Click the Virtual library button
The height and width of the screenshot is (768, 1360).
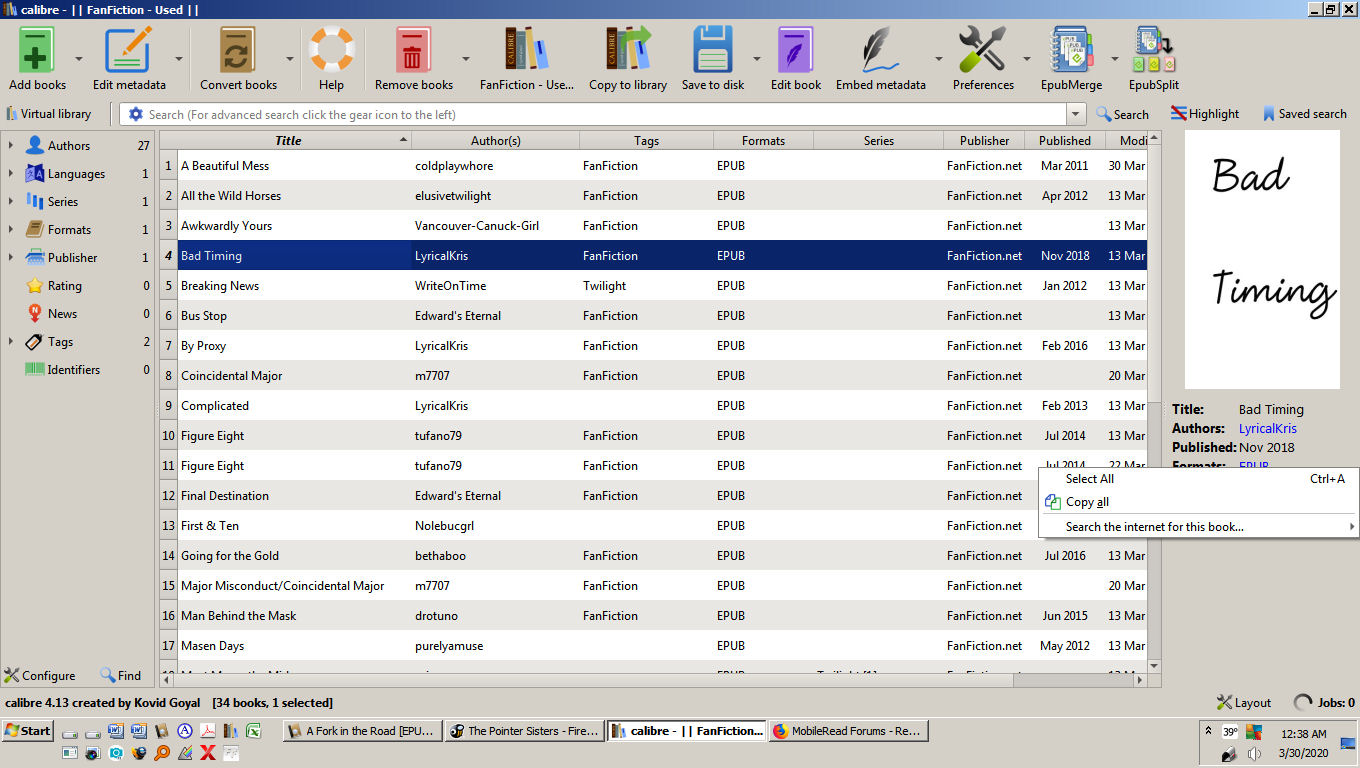(x=49, y=114)
